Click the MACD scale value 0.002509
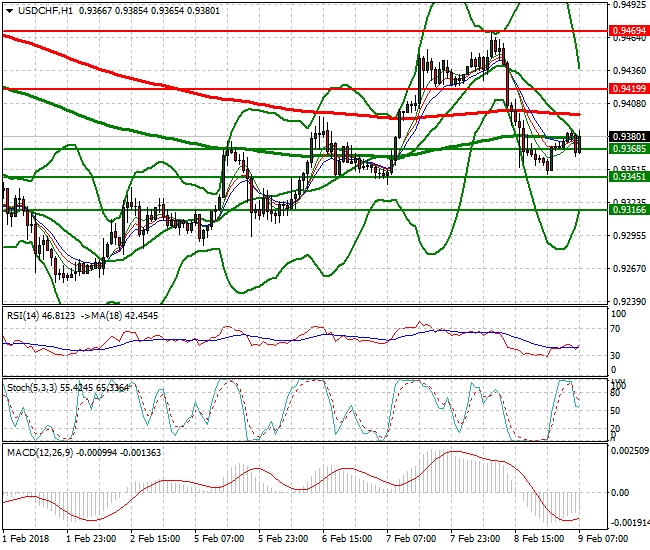The width and height of the screenshot is (650, 550). click(x=630, y=451)
